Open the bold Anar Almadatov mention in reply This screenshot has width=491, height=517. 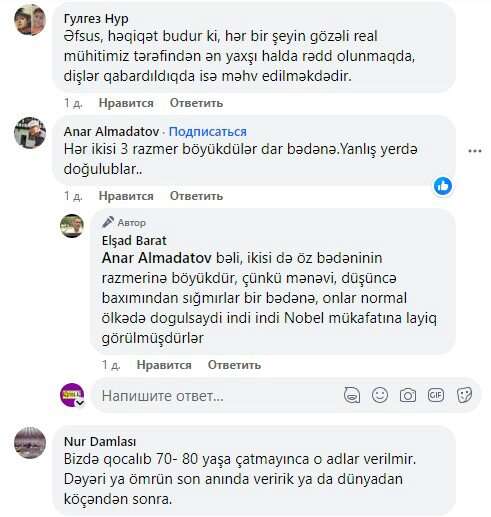pyautogui.click(x=156, y=258)
